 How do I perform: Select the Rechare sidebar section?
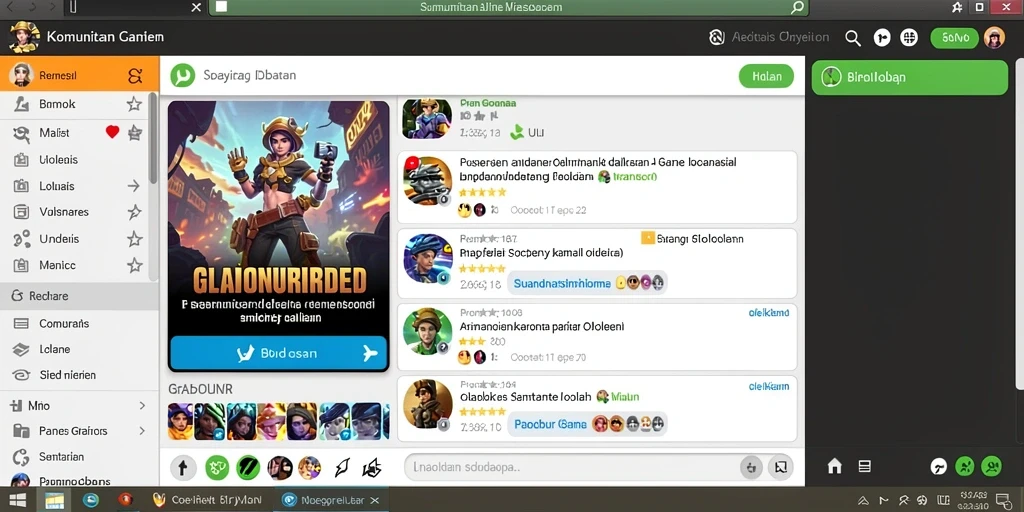click(x=79, y=296)
